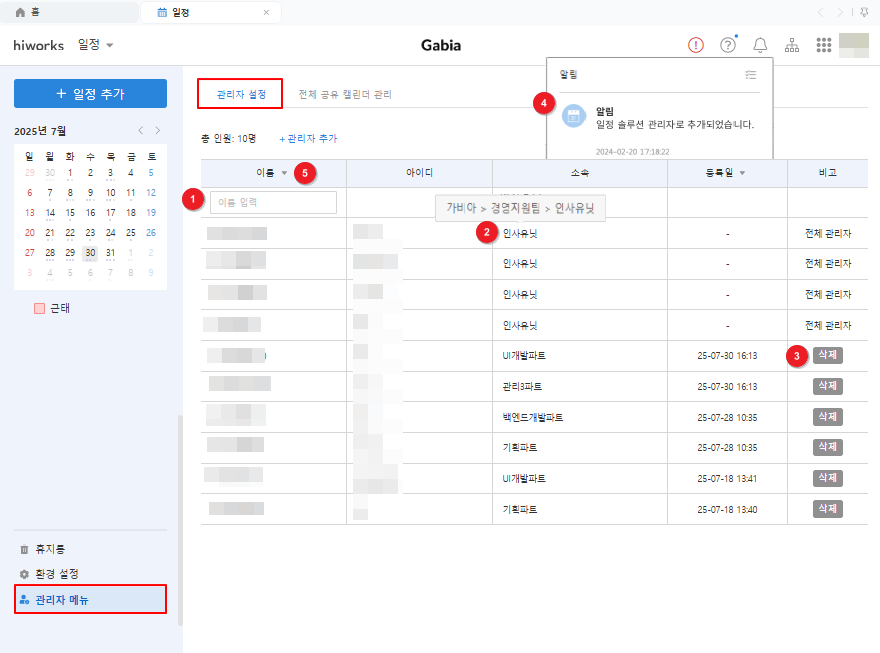Click the 관리자 추가 link
The height and width of the screenshot is (653, 880).
308,138
